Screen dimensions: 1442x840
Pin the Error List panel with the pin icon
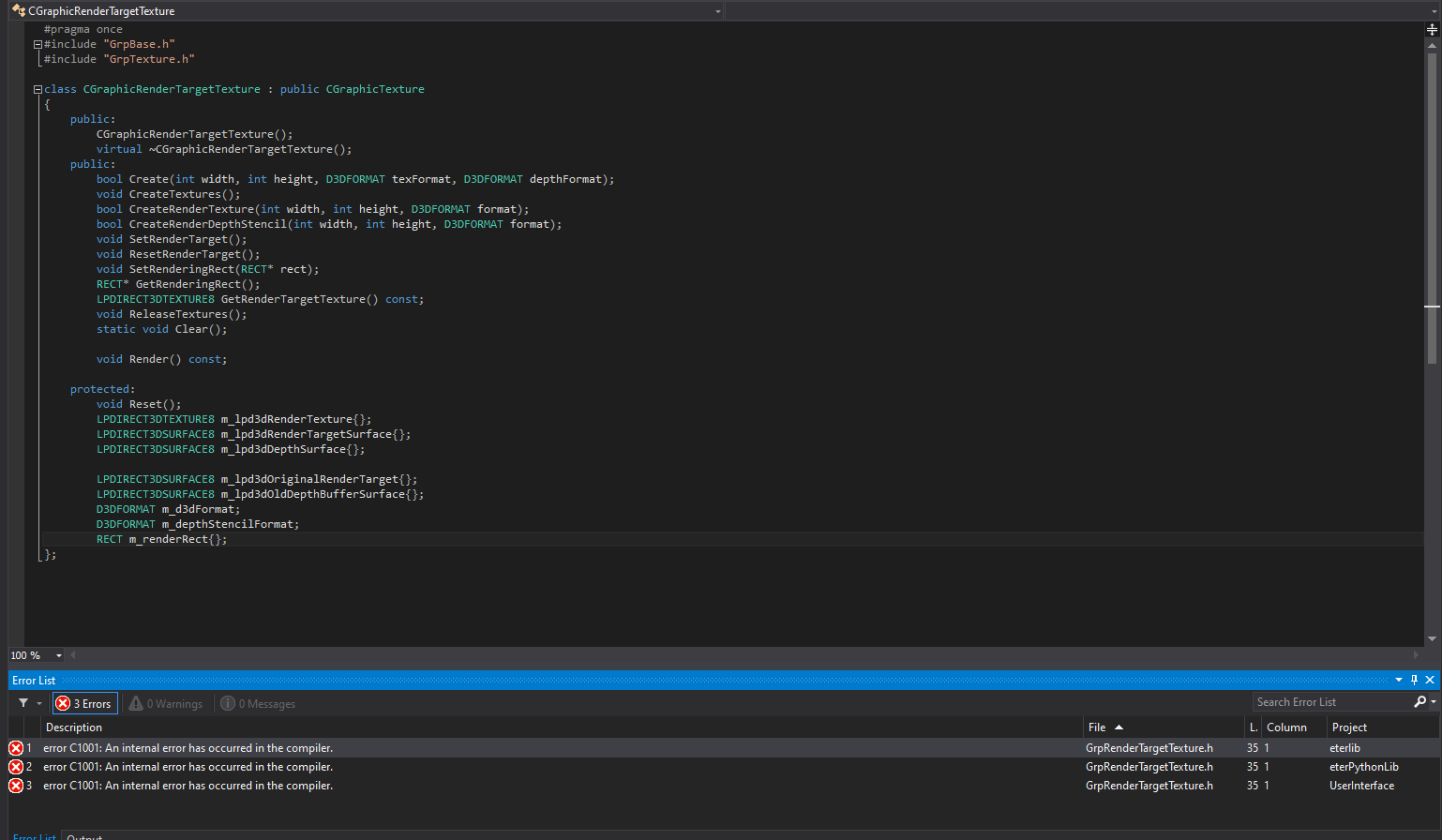(x=1414, y=680)
